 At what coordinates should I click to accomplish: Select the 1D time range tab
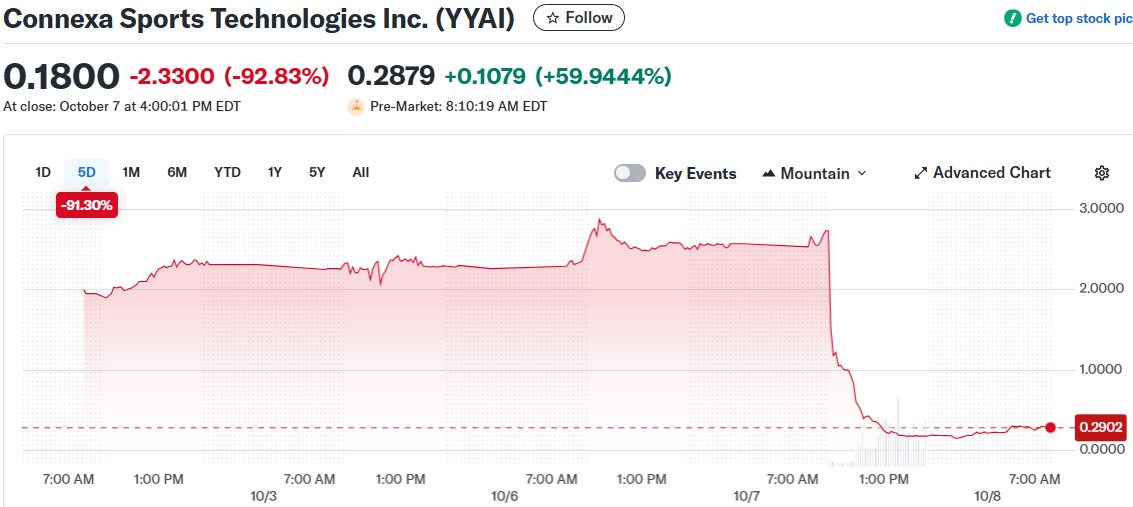[43, 172]
